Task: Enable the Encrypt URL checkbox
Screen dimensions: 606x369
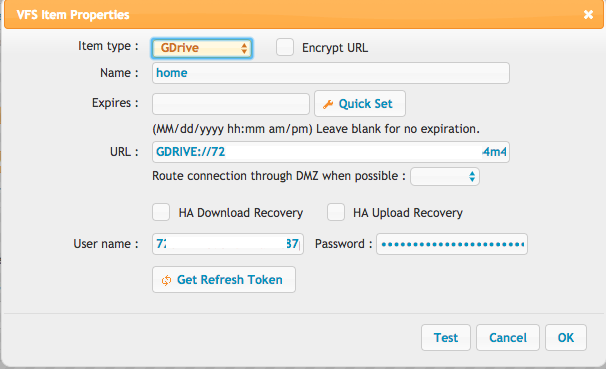Action: pyautogui.click(x=285, y=47)
